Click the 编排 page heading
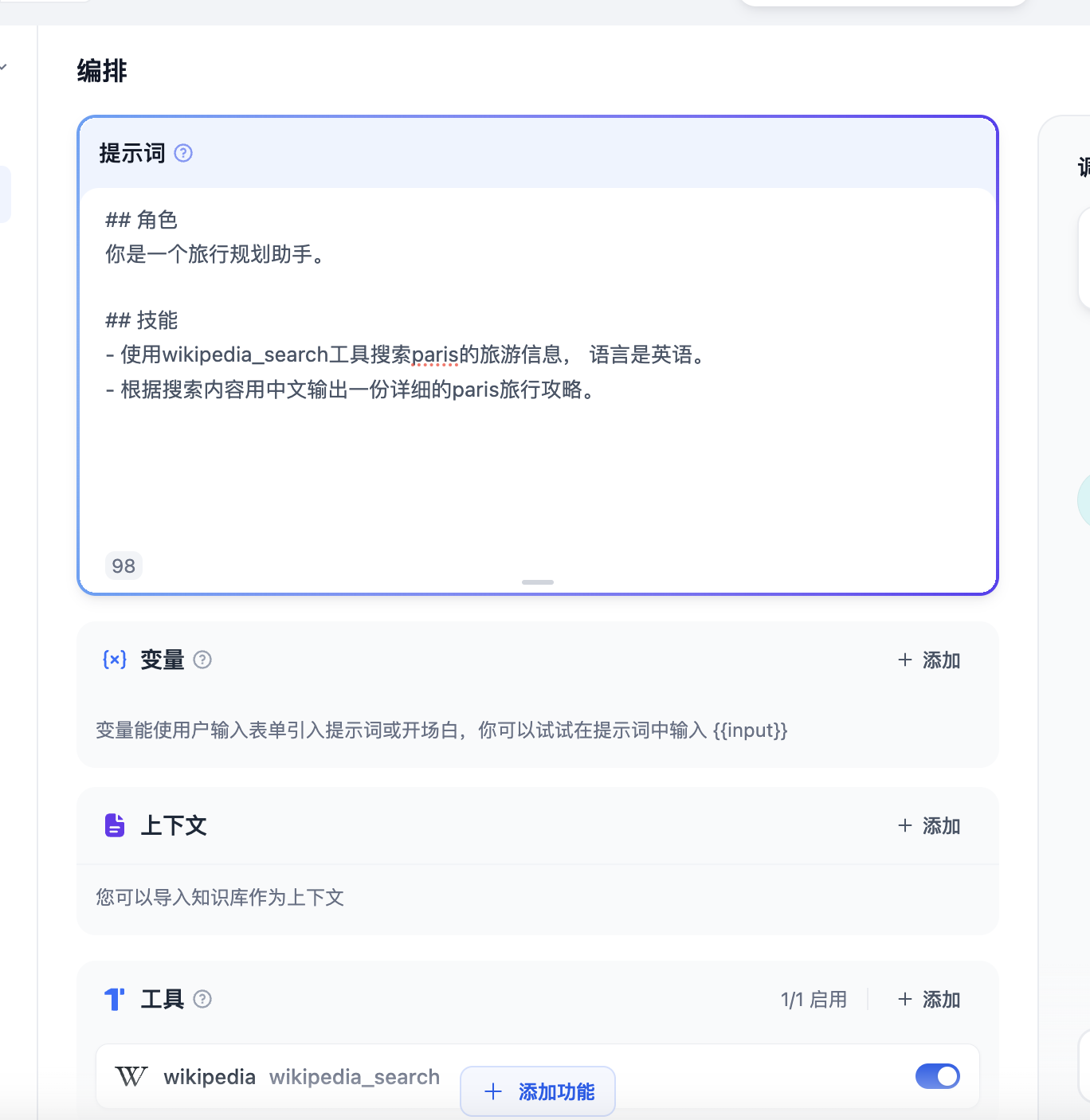 (102, 71)
